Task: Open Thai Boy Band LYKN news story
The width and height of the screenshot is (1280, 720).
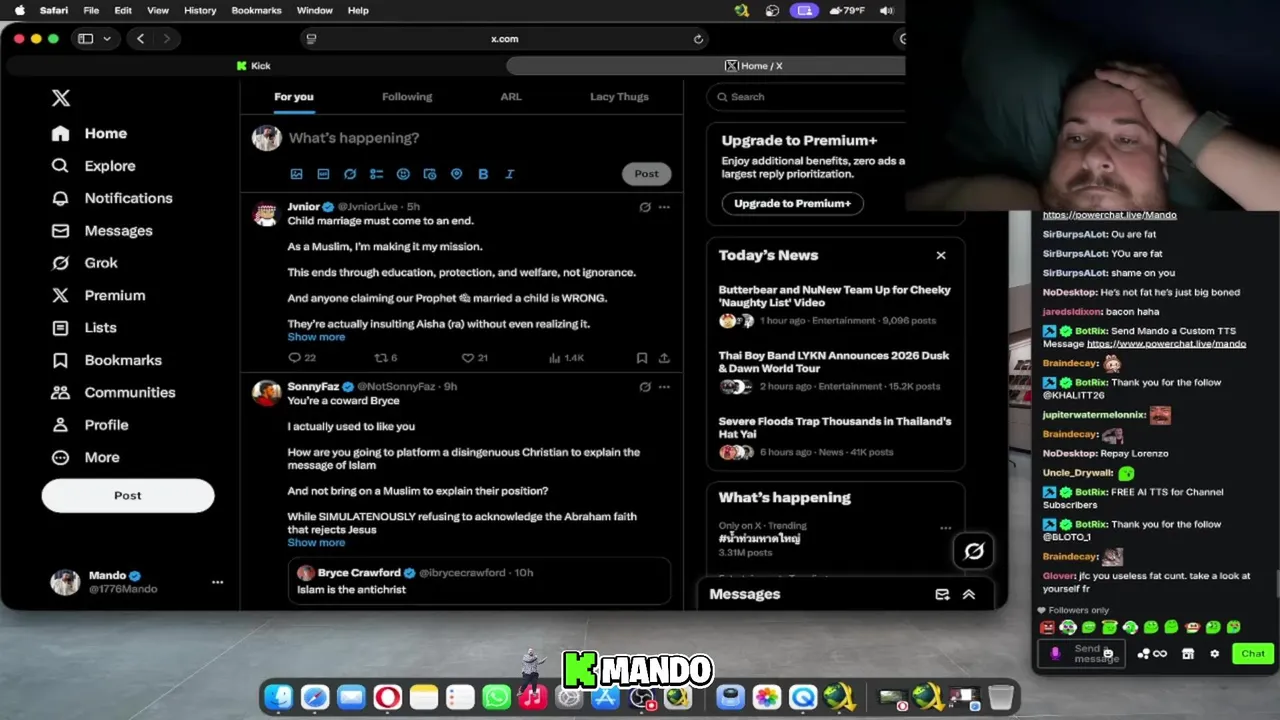Action: coord(834,371)
